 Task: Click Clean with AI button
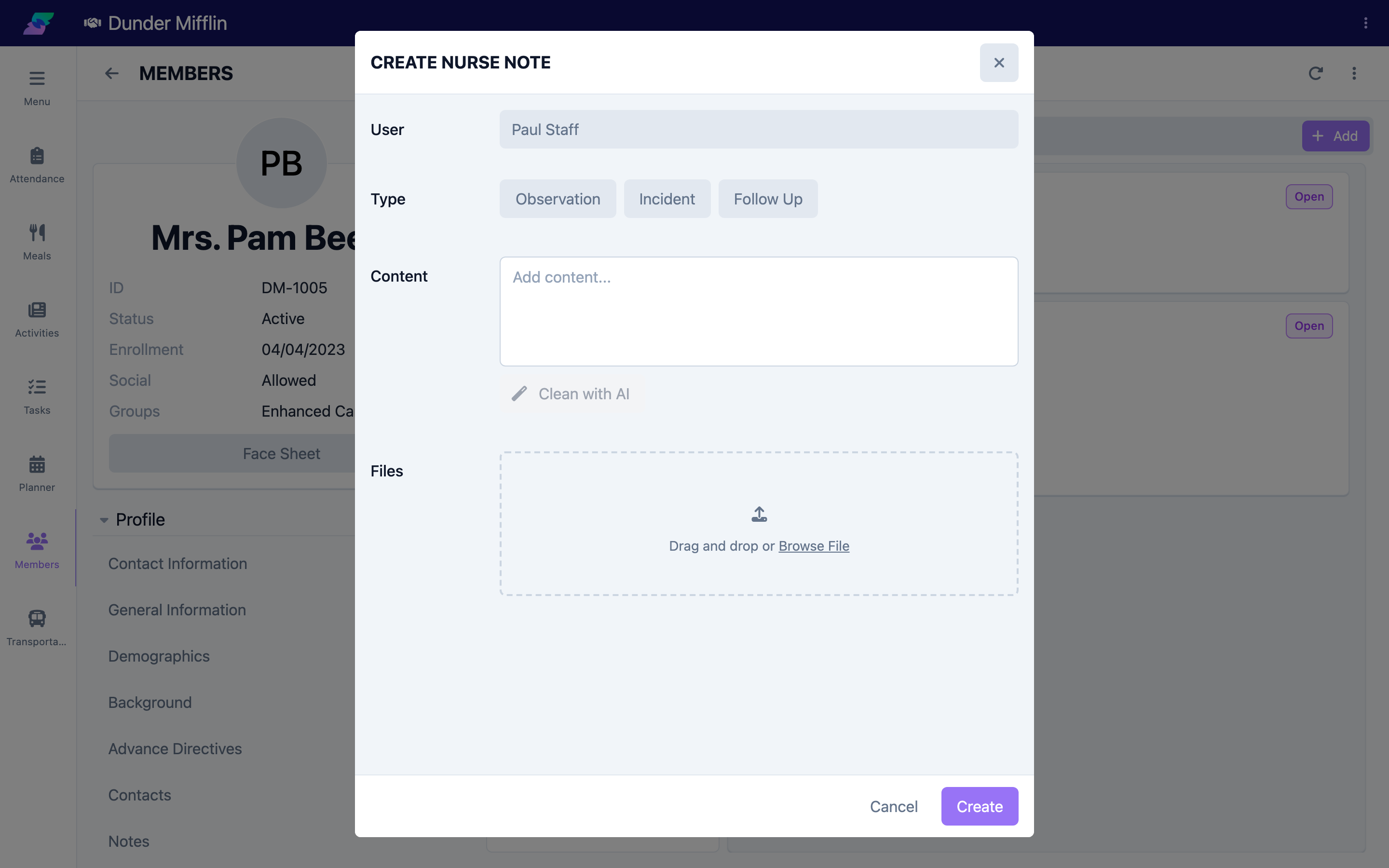571,394
